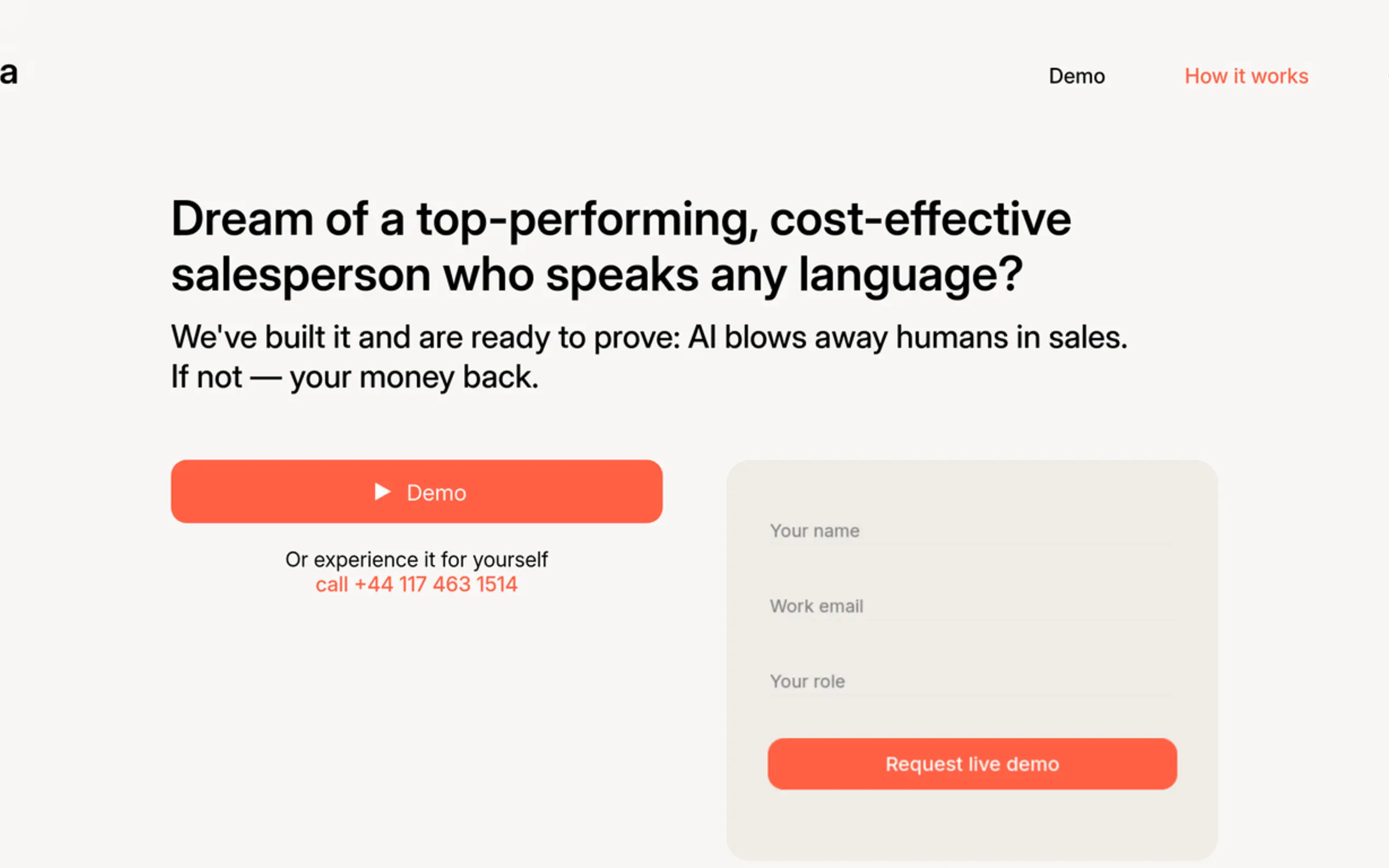Click the cut-off nav item at far right
This screenshot has width=1389, height=868.
pos(1386,77)
